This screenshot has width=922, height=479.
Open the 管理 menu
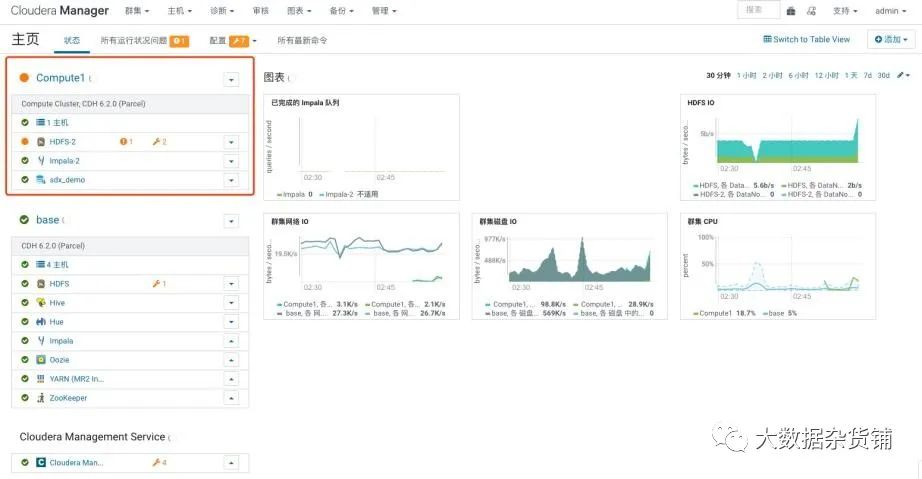click(384, 11)
